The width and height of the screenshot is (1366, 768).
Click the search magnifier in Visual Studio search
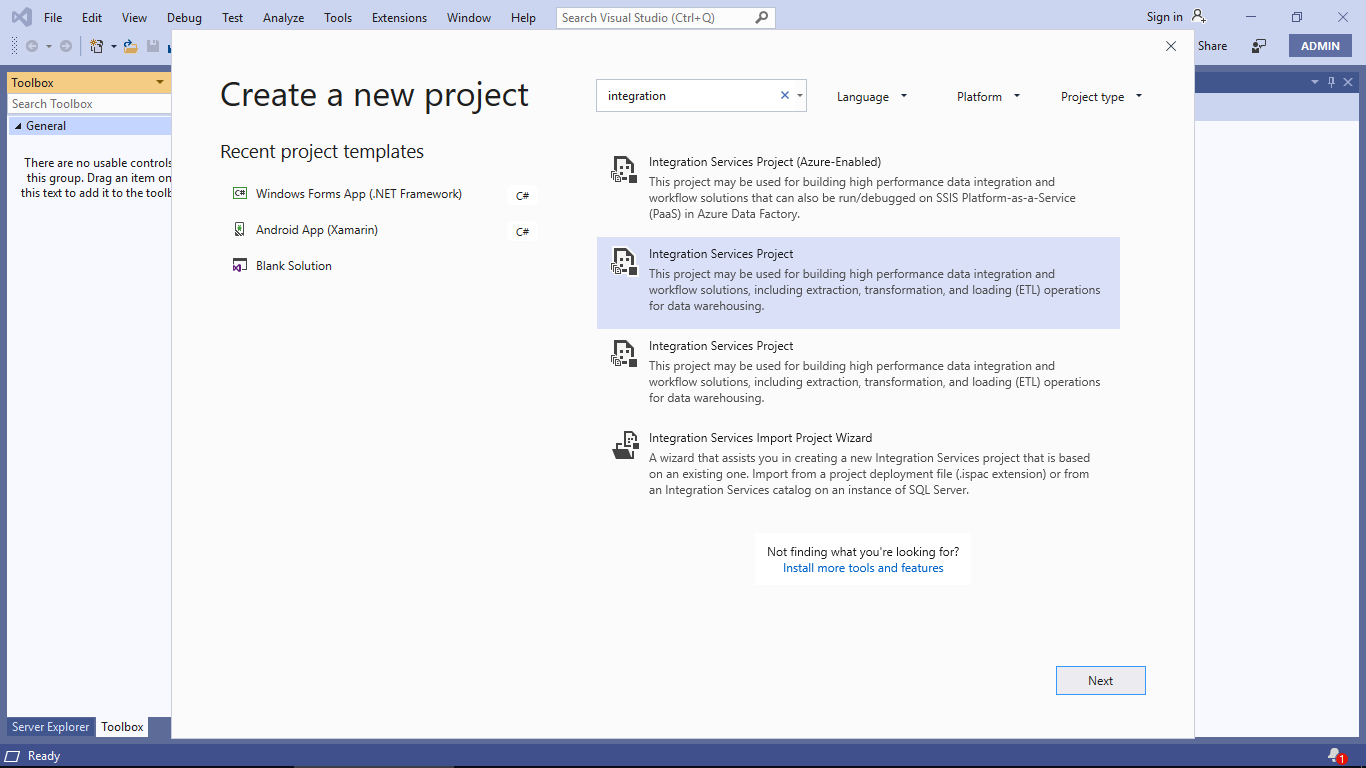(x=762, y=18)
